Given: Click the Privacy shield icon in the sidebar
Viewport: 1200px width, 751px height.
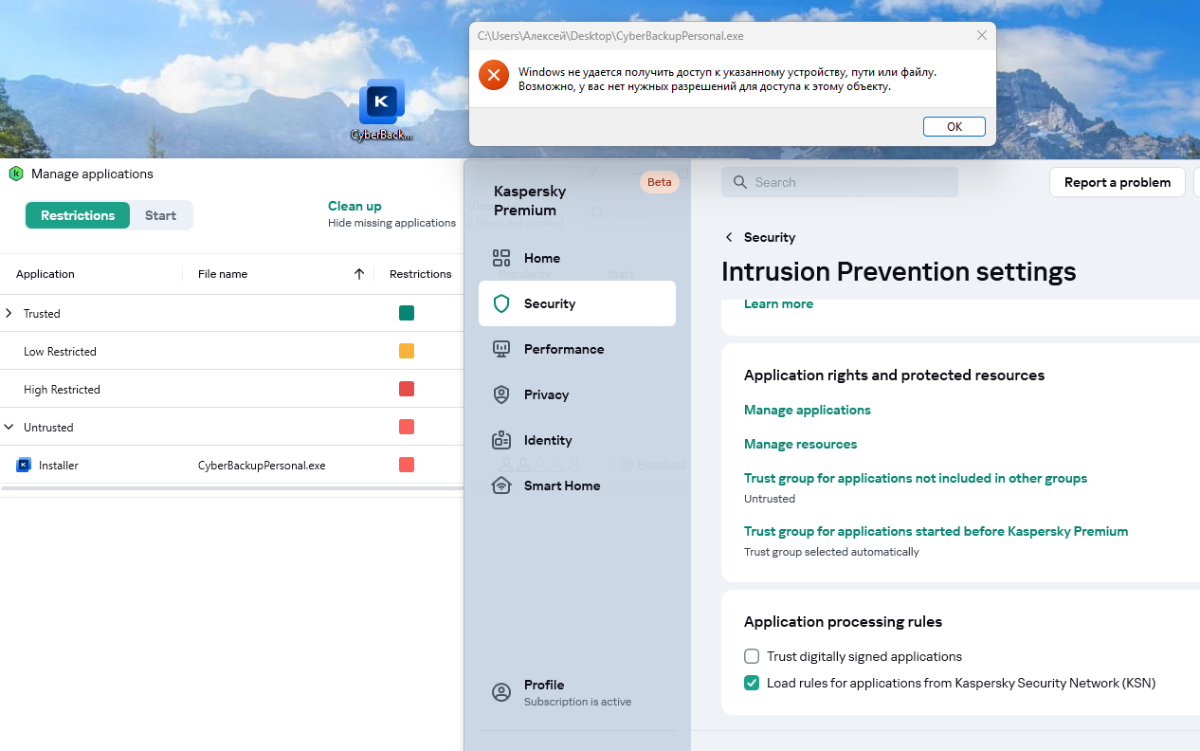Looking at the screenshot, I should pyautogui.click(x=502, y=395).
